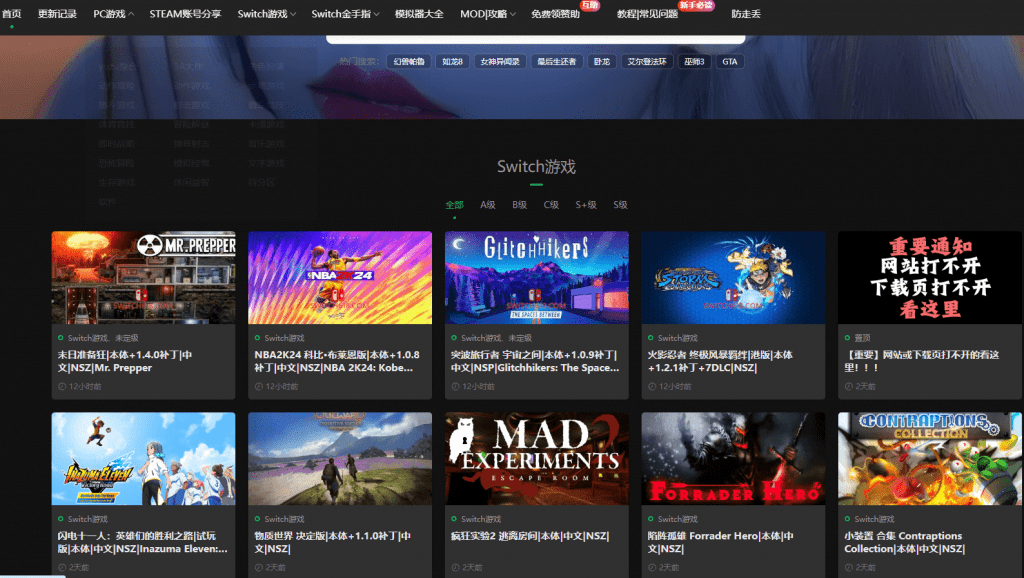1024x578 pixels.
Task: Expand the Switch游戏 navigation dropdown
Action: (x=266, y=14)
